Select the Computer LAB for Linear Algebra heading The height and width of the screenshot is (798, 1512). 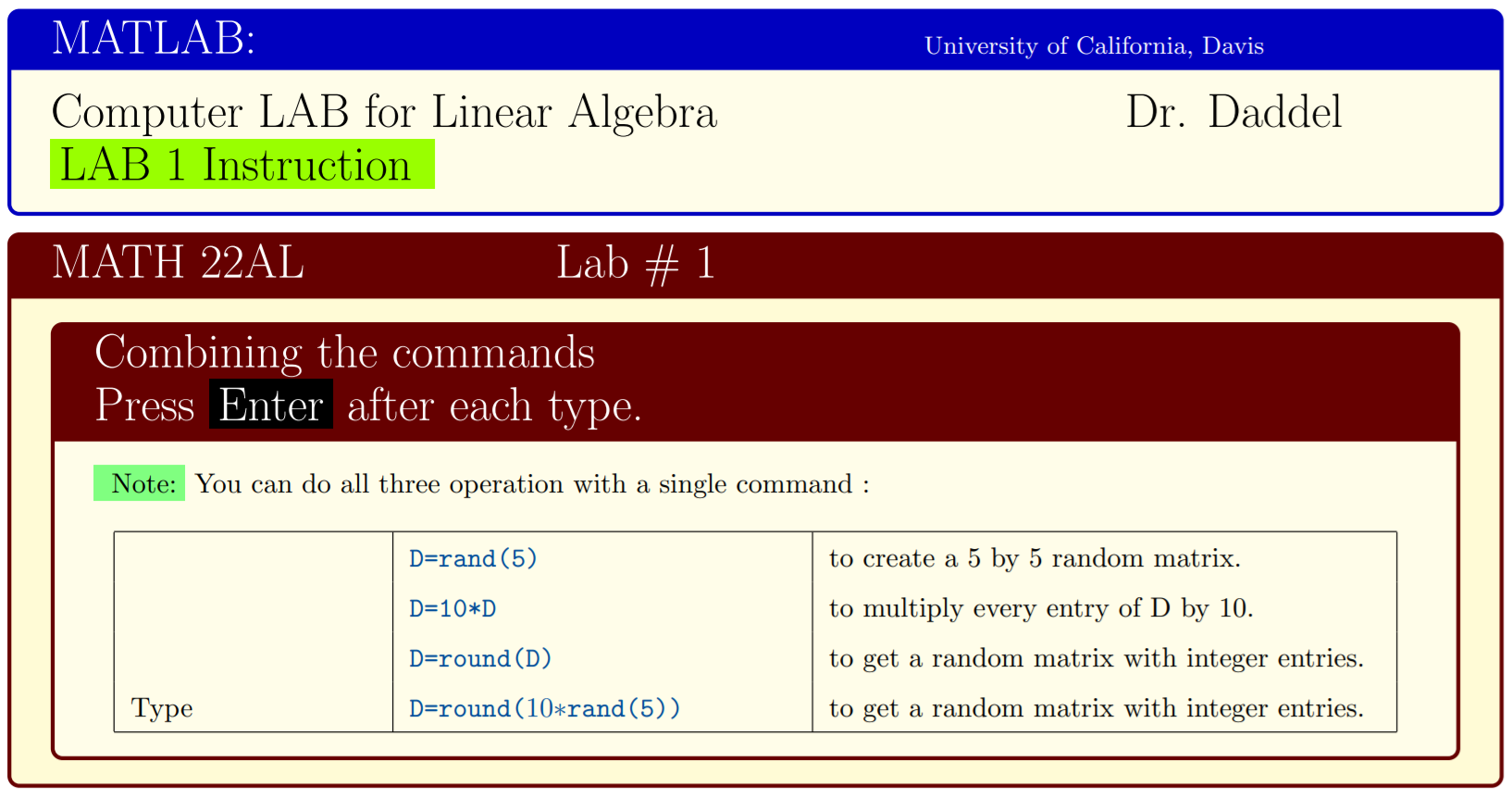[x=384, y=113]
